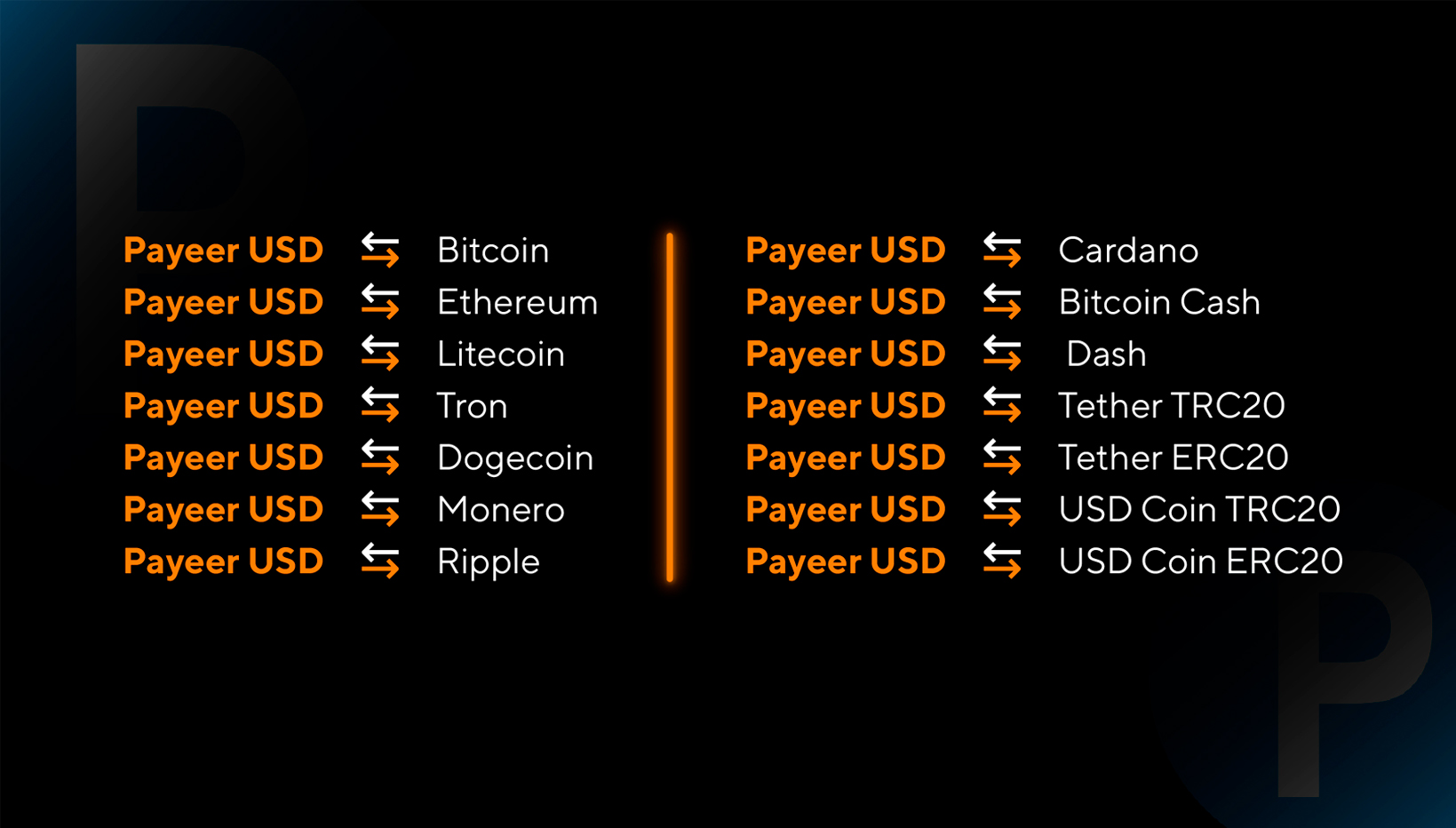1456x828 pixels.
Task: Select the Dogecoin label
Action: coord(515,458)
